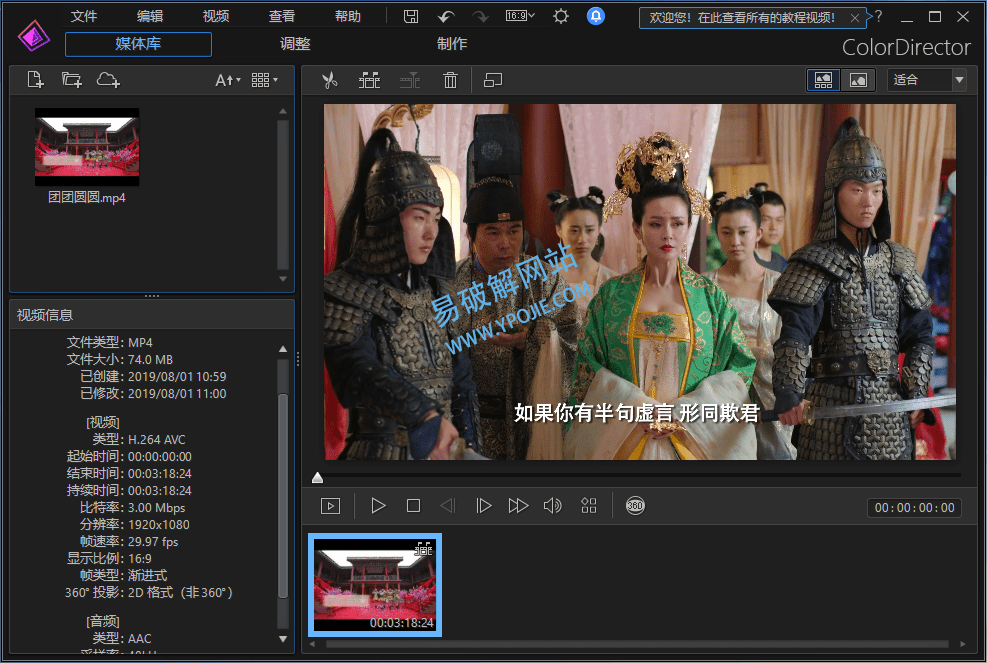Close the welcome tutorial tooltip
This screenshot has width=987, height=663.
point(855,18)
